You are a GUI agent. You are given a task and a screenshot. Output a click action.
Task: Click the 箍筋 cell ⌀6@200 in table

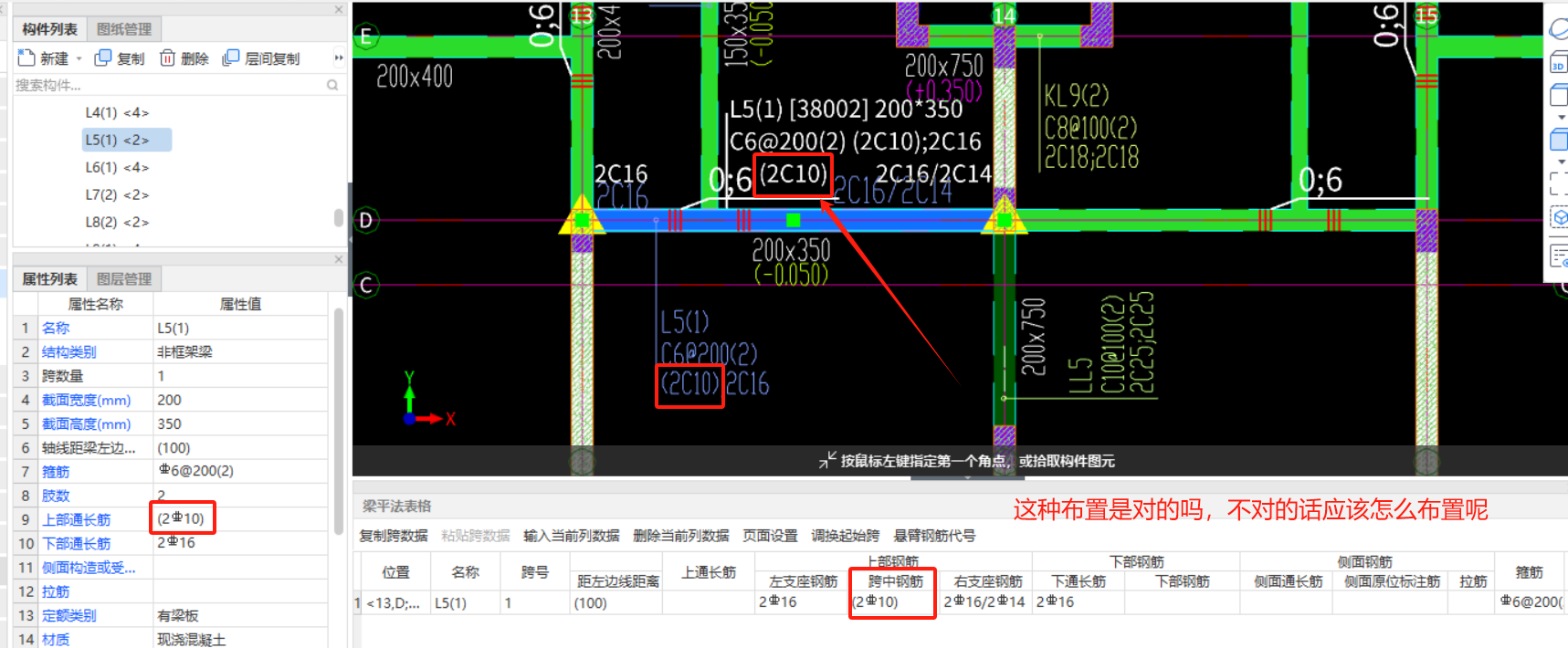(x=1530, y=602)
